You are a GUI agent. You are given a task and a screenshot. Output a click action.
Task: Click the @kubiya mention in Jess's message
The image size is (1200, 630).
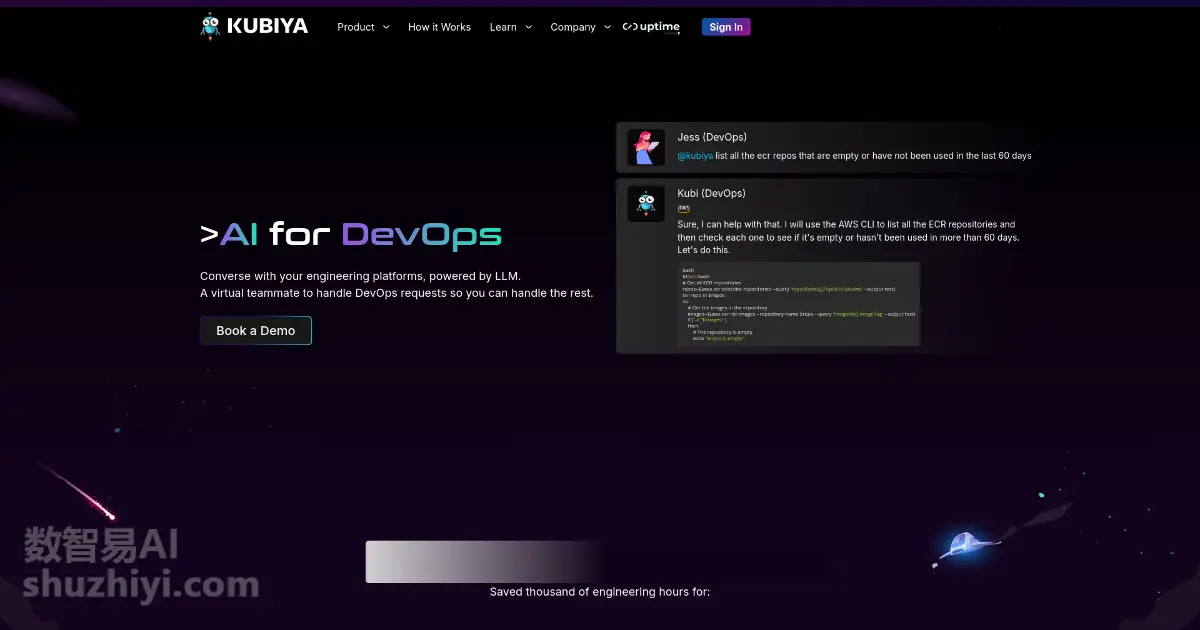pyautogui.click(x=695, y=156)
